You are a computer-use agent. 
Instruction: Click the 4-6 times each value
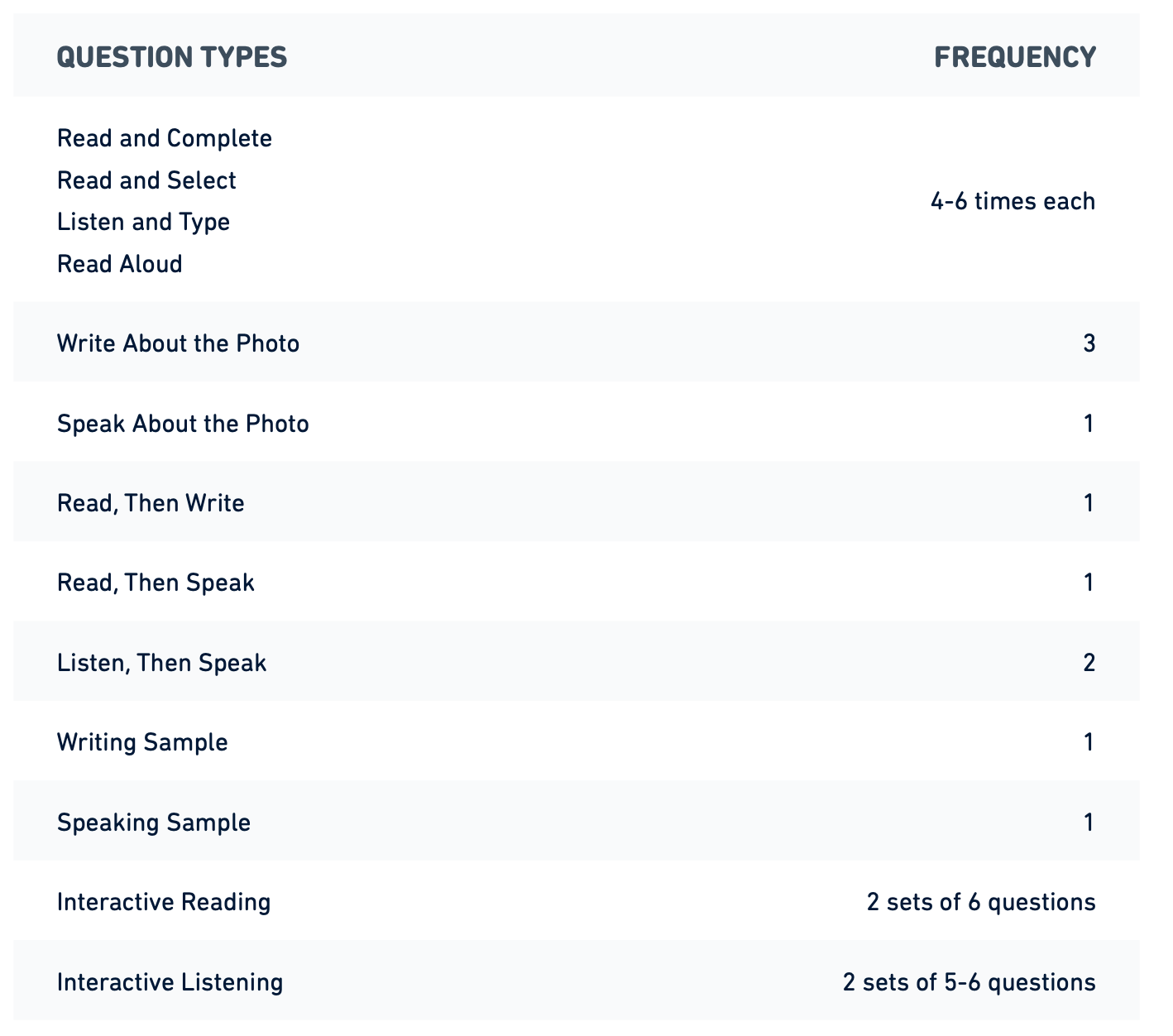(x=1013, y=201)
